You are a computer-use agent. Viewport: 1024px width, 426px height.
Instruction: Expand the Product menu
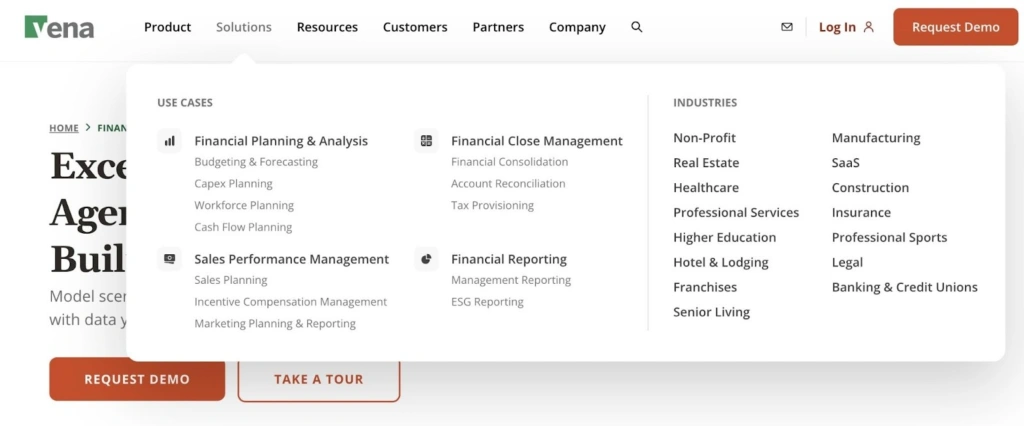click(167, 27)
